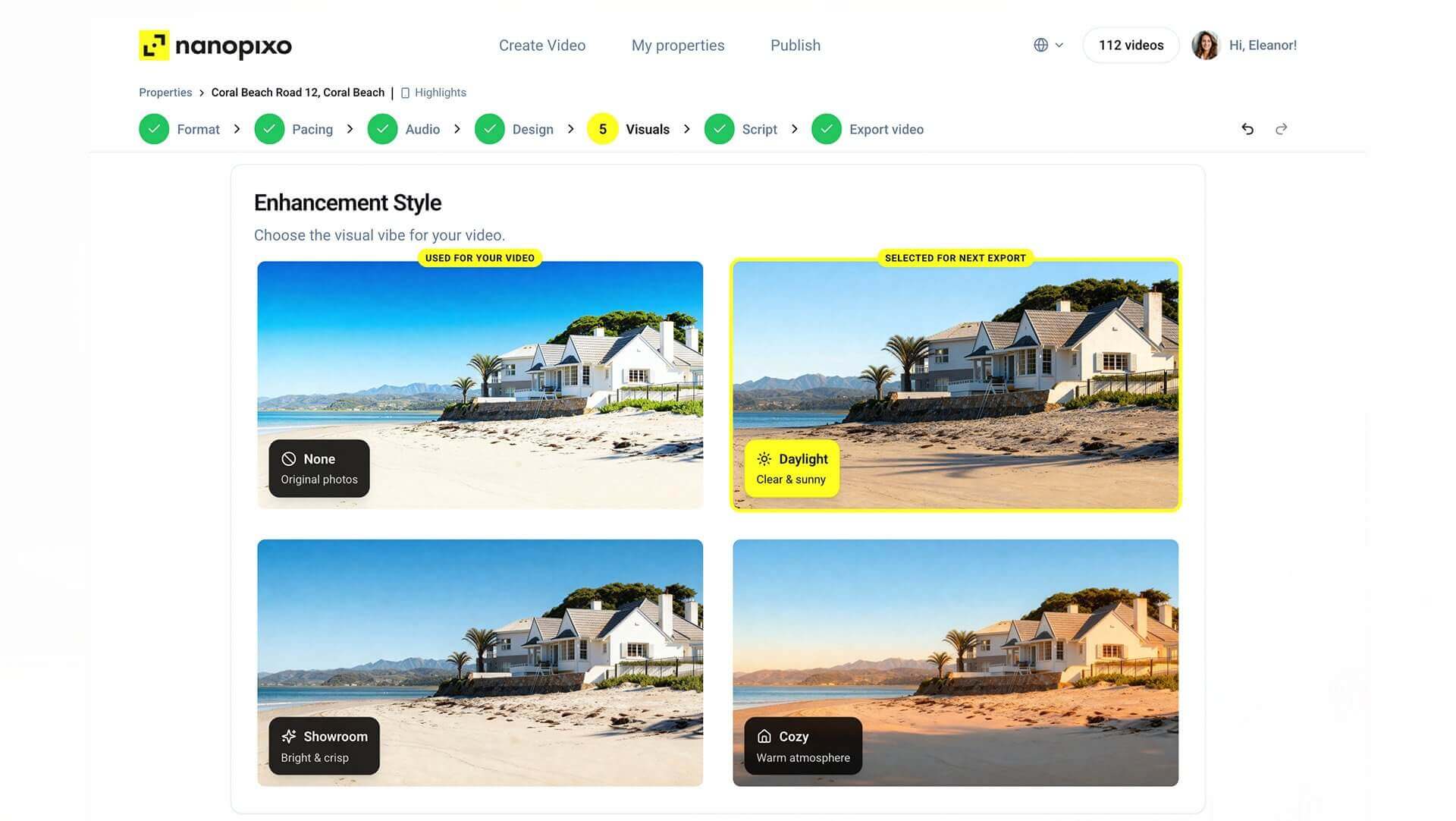The height and width of the screenshot is (821, 1456).
Task: Click the chevron after Format step
Action: tap(237, 129)
